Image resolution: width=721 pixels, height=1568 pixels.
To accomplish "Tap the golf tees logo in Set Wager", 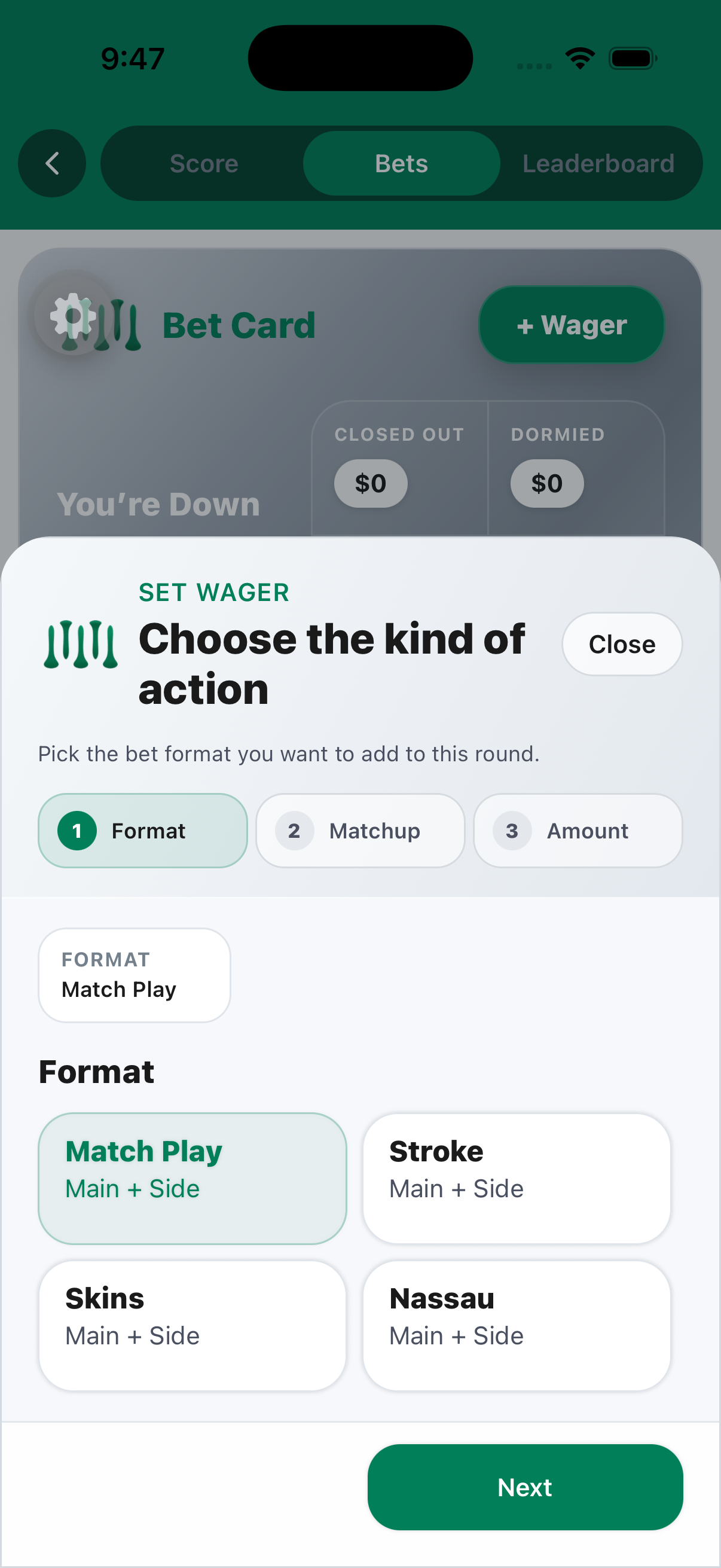I will pos(81,645).
